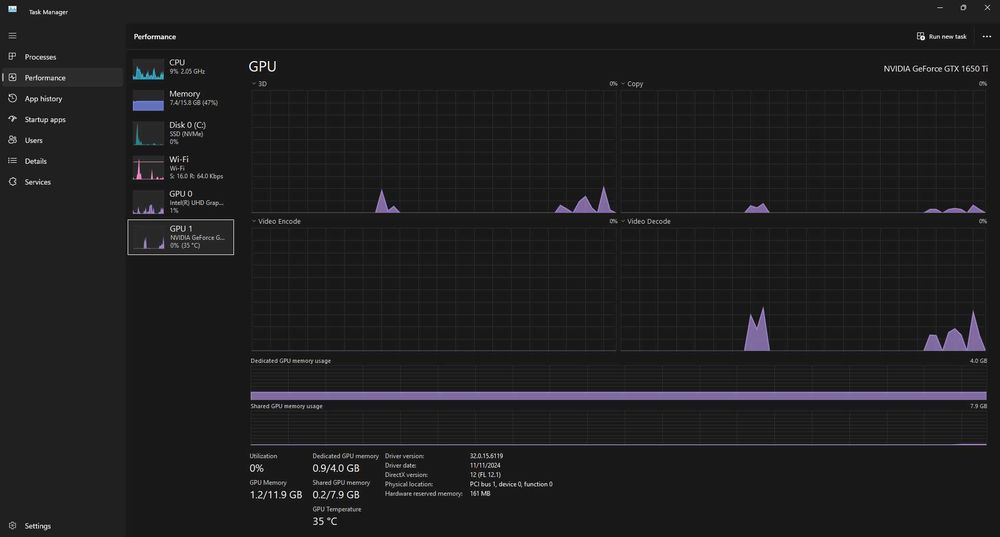Open the Video Encode graph dropdown
The width and height of the screenshot is (1000, 537).
[x=254, y=221]
